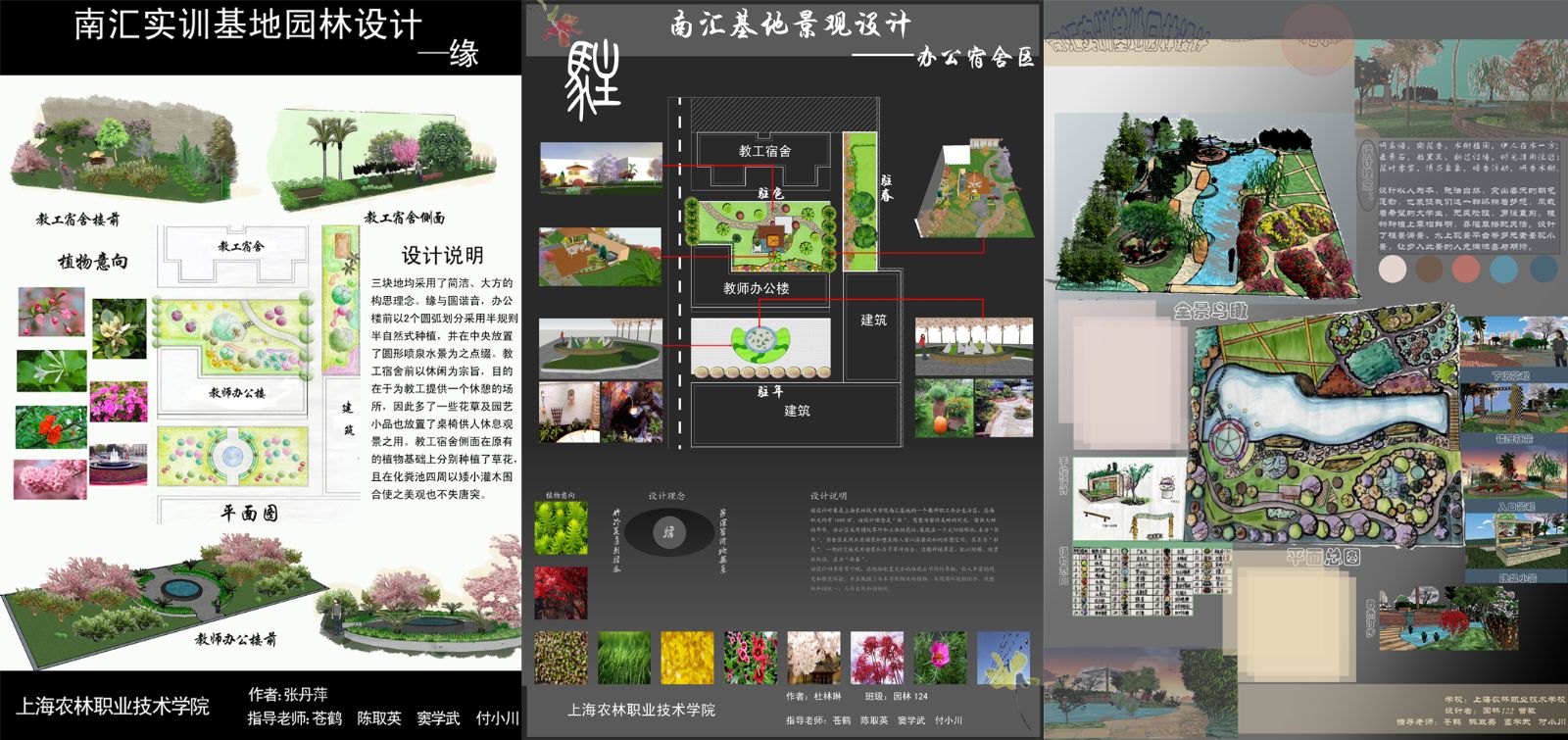1568x740 pixels.
Task: Click the 教工宿舍 building label on dark plan
Action: click(x=763, y=151)
